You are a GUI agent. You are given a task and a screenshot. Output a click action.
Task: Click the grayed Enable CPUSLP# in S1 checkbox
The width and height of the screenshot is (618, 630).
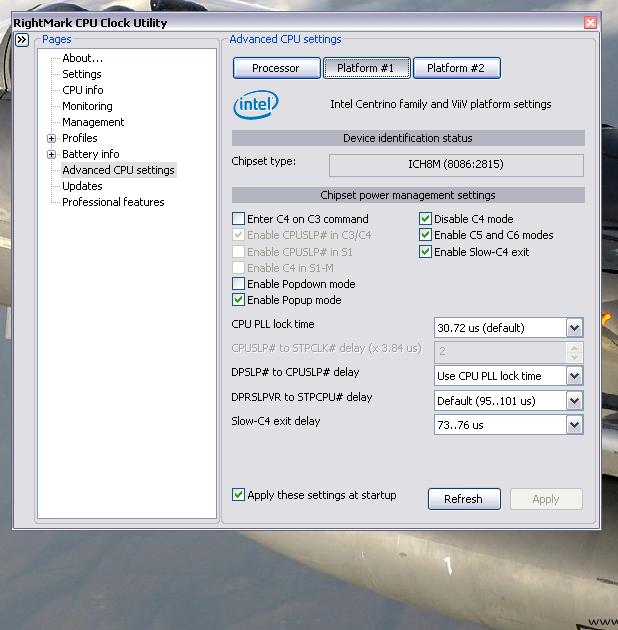pyautogui.click(x=238, y=252)
